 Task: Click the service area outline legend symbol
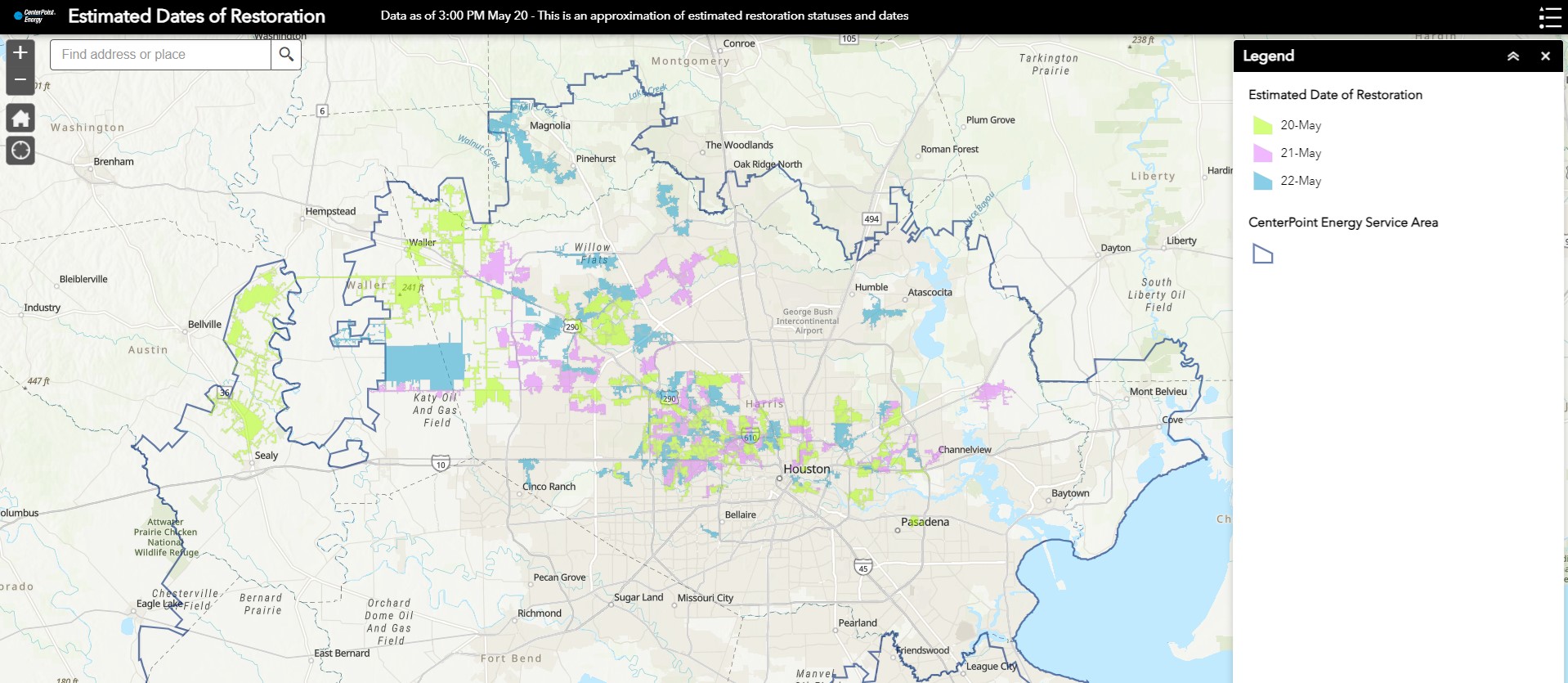pyautogui.click(x=1263, y=254)
